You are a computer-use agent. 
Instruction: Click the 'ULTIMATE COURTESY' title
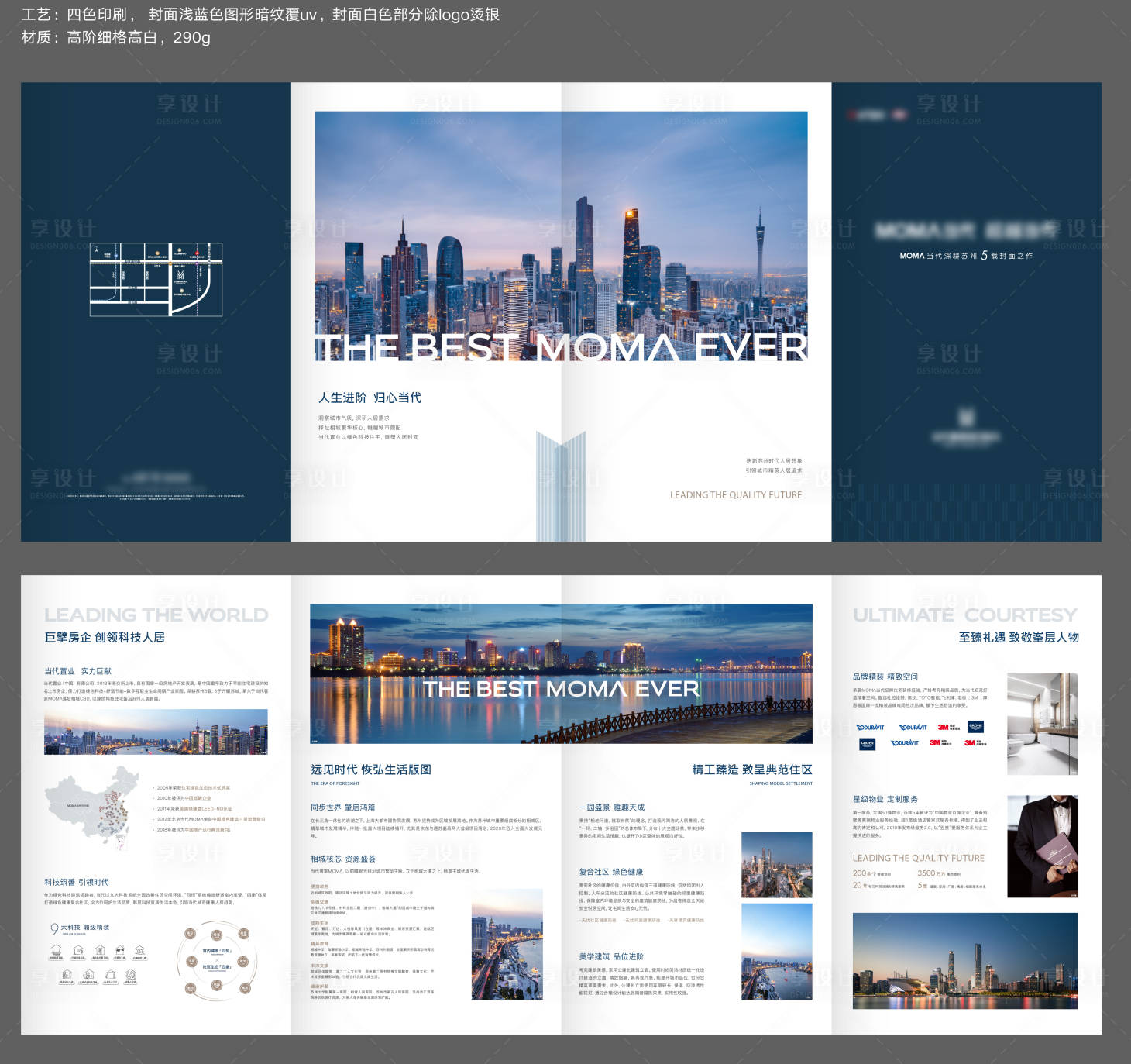click(x=965, y=615)
